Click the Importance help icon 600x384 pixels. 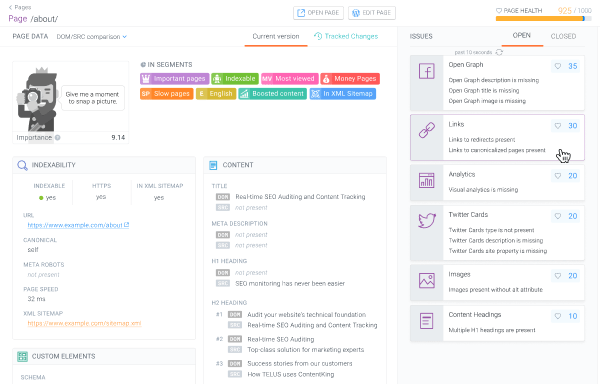pos(57,138)
